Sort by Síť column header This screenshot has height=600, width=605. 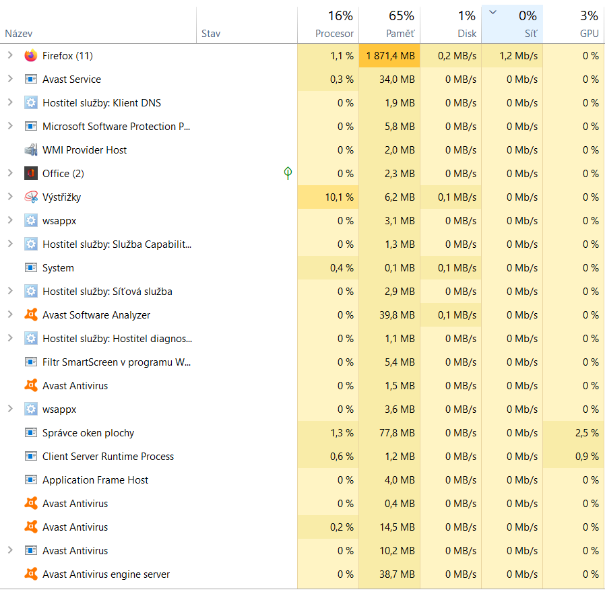(512, 25)
